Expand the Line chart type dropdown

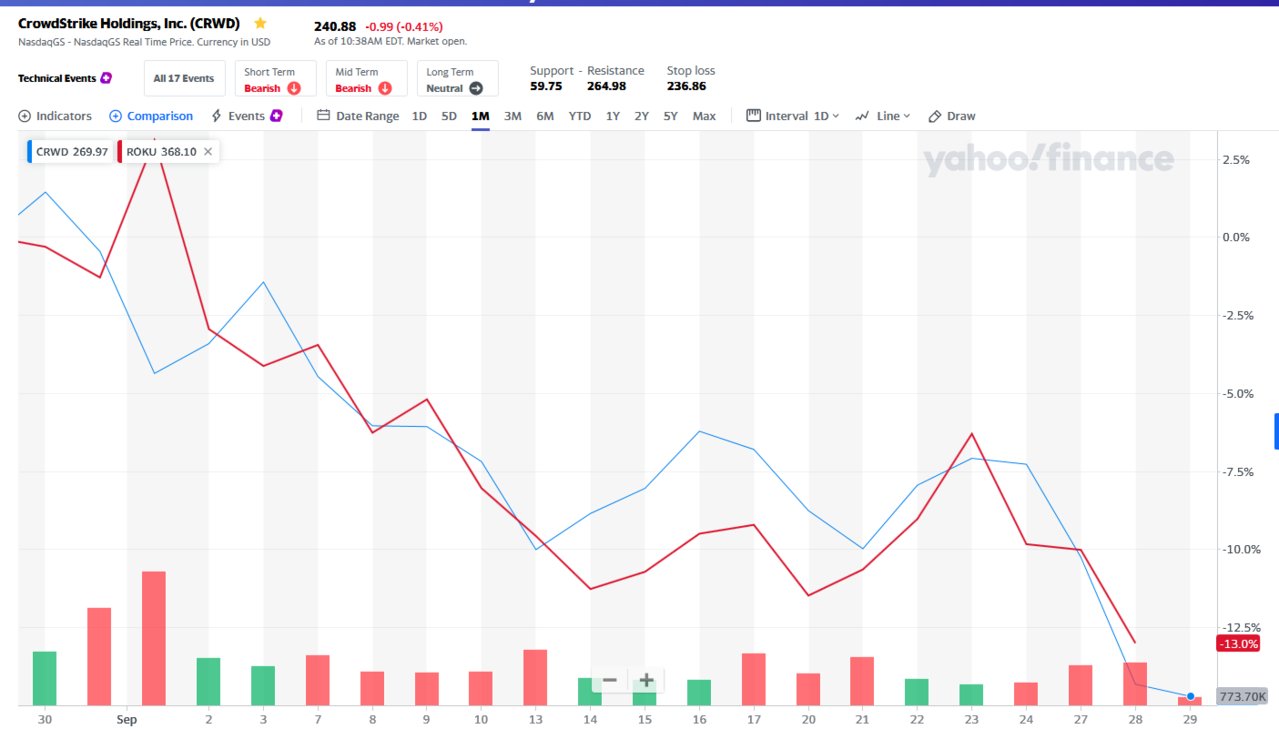click(x=883, y=116)
